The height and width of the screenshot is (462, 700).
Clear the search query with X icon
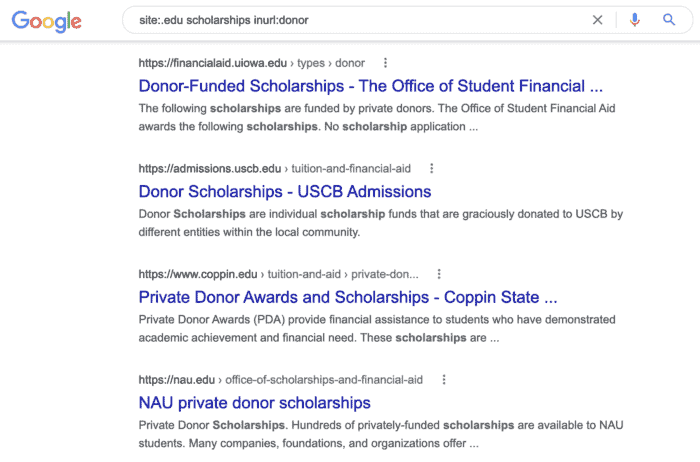pos(597,20)
